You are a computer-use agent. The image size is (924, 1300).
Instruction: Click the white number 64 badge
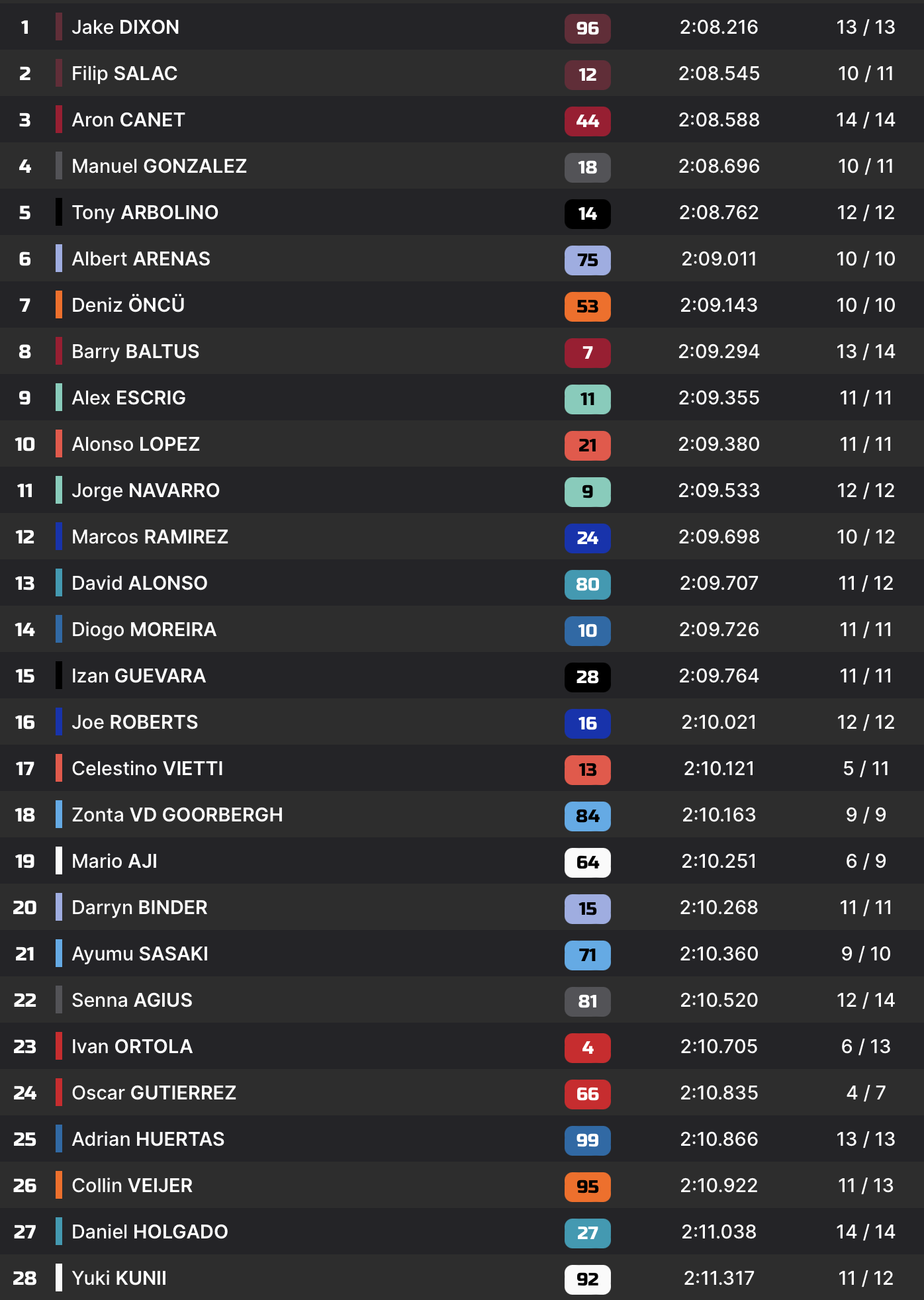click(587, 862)
